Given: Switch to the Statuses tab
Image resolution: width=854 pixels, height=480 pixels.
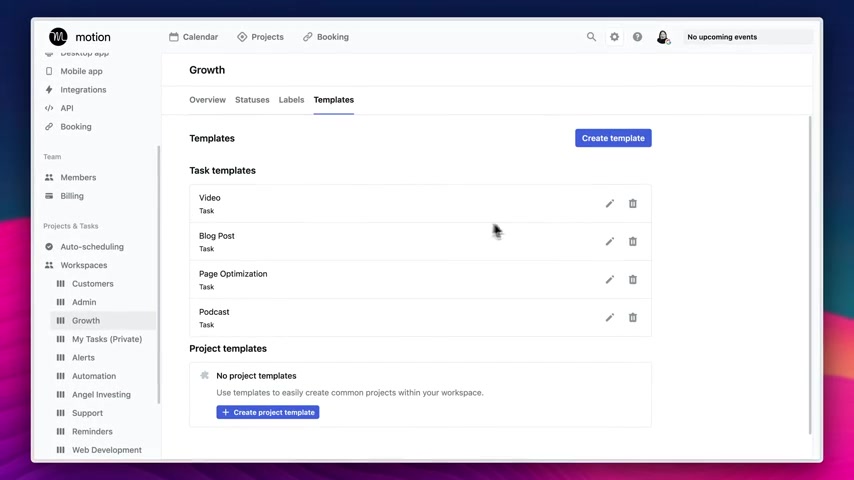Looking at the screenshot, I should [252, 100].
